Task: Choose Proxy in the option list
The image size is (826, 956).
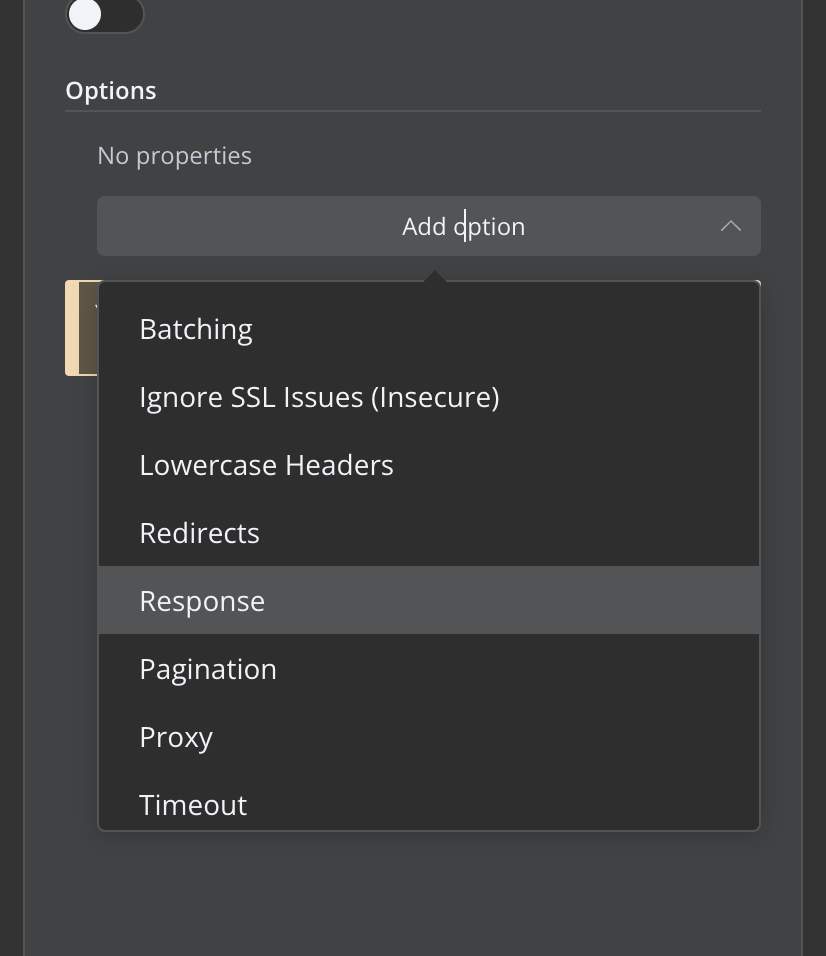Action: click(176, 737)
